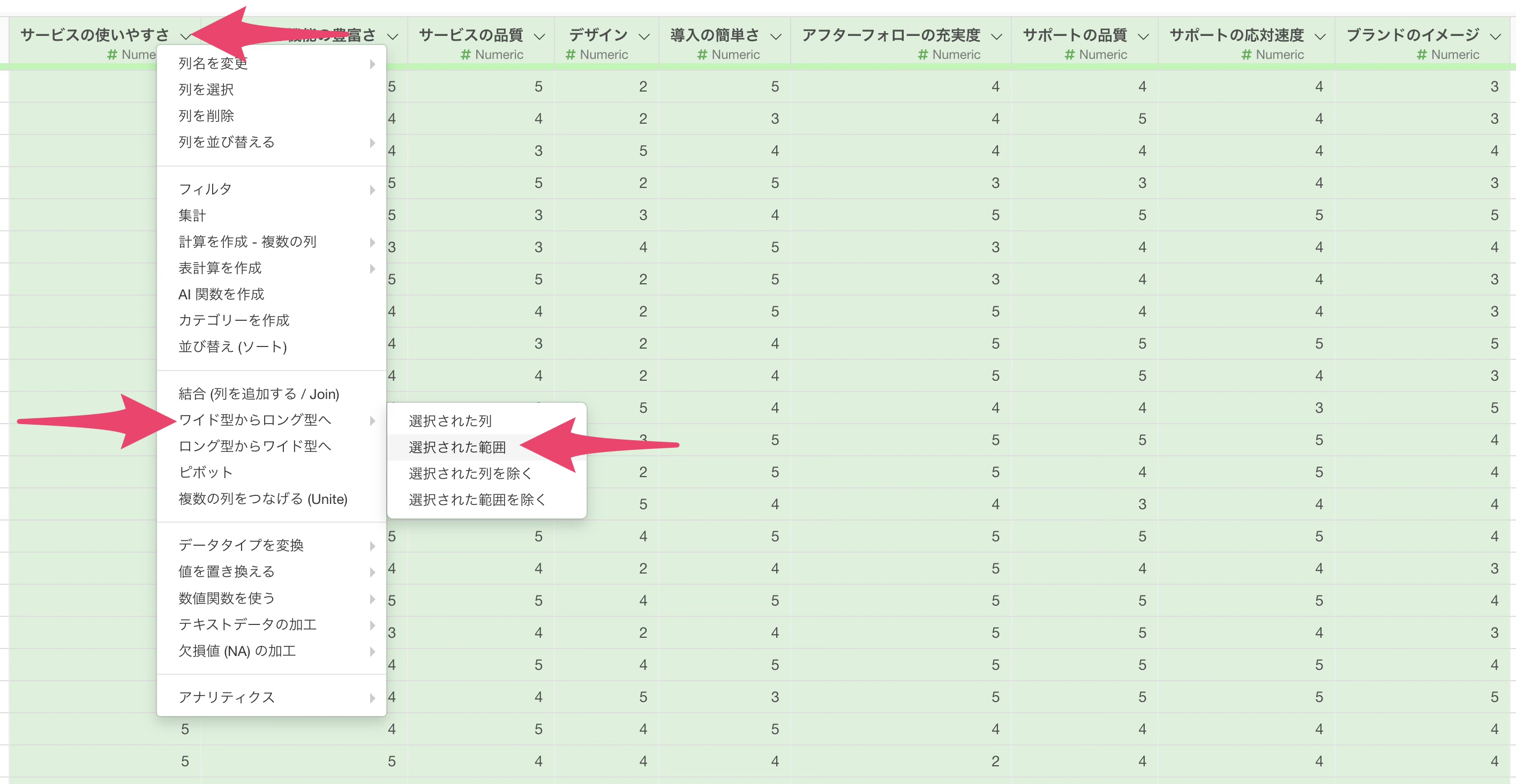
Task: Select 選択された範囲 submenu option
Action: (x=457, y=447)
